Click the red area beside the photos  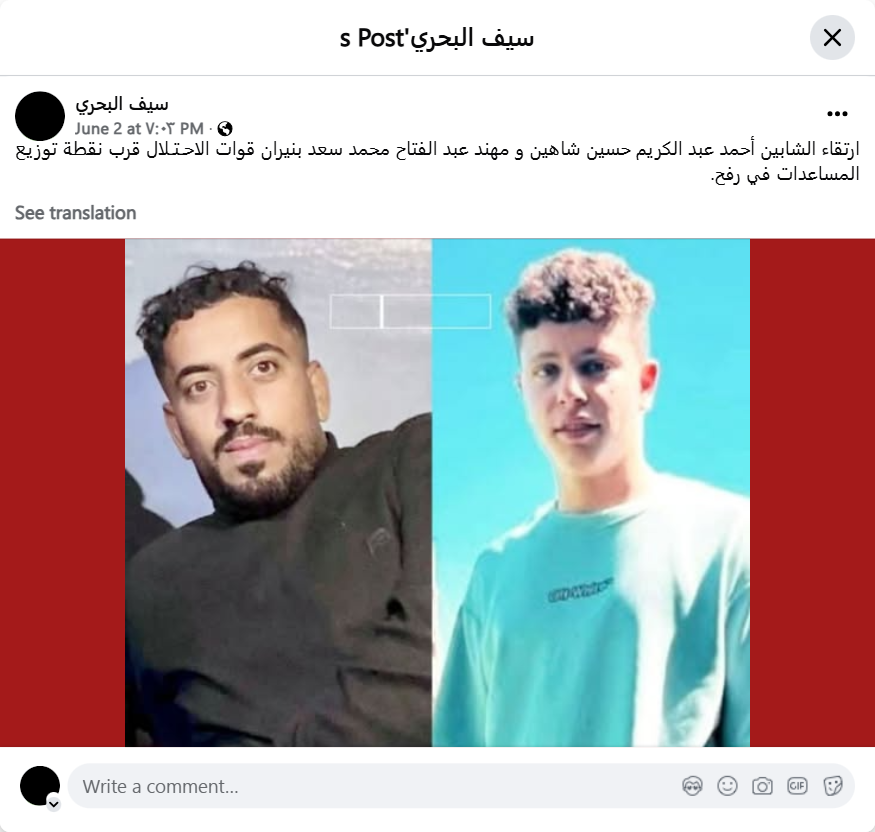tap(62, 493)
